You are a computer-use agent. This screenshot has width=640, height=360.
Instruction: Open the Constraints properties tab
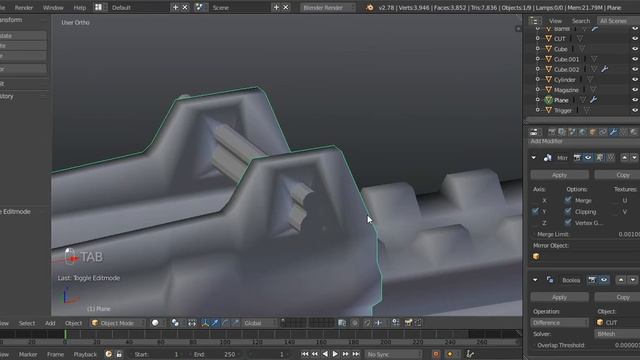(603, 132)
